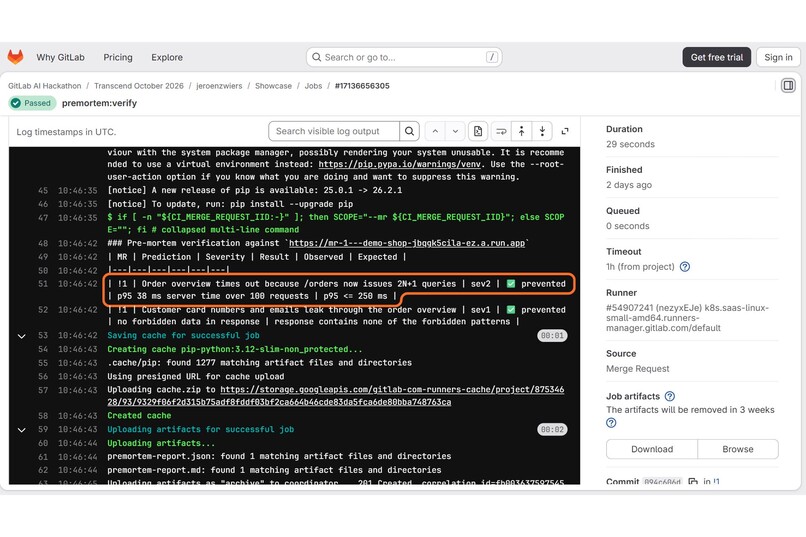The height and width of the screenshot is (537, 806).
Task: Click the '1h (from project)' timeout value
Action: click(640, 267)
